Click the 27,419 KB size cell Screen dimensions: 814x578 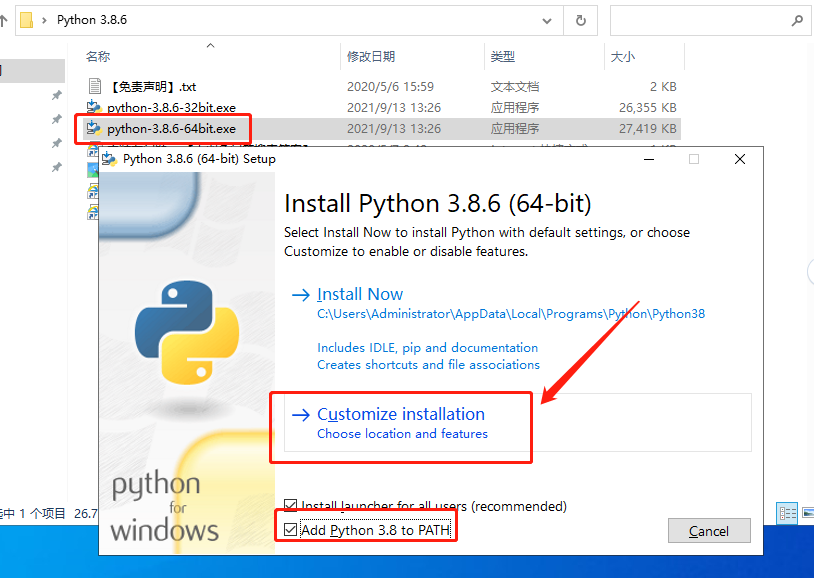click(647, 129)
